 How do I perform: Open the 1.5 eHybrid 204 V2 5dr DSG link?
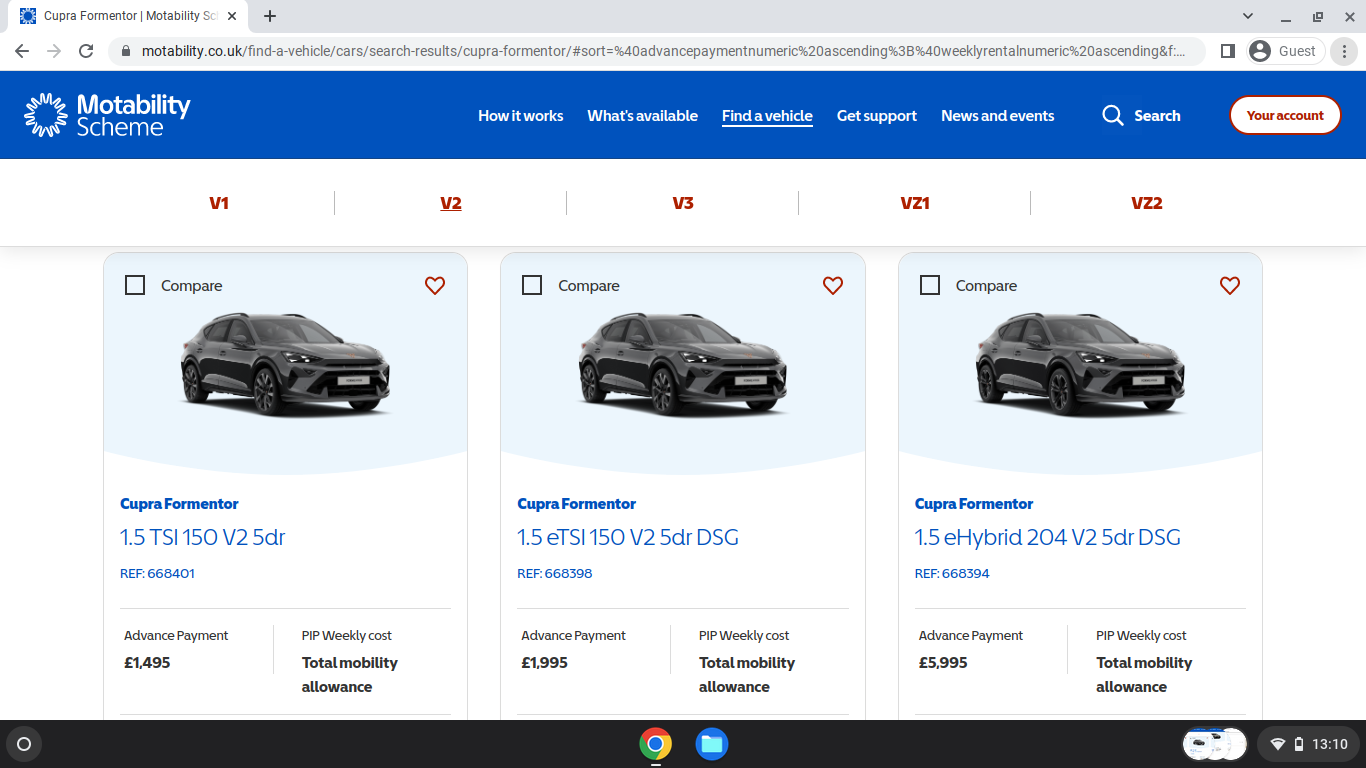1048,537
